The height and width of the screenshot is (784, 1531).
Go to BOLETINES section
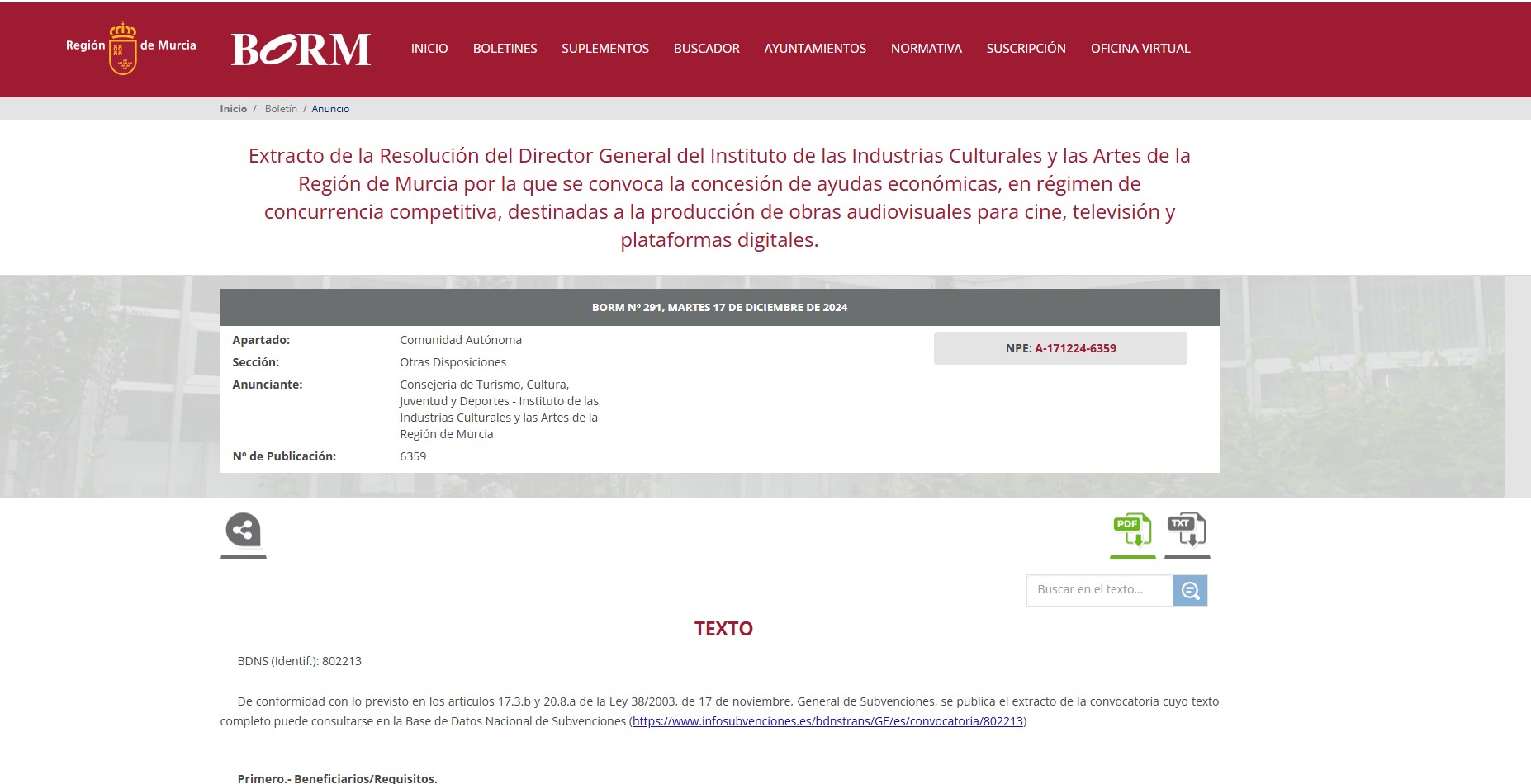coord(505,49)
